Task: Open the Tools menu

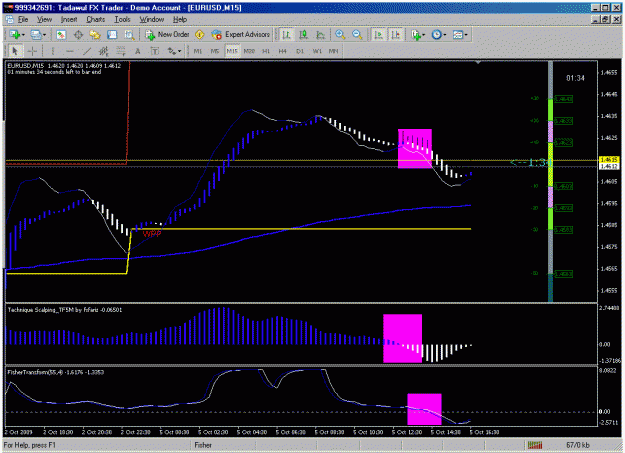Action: point(122,20)
